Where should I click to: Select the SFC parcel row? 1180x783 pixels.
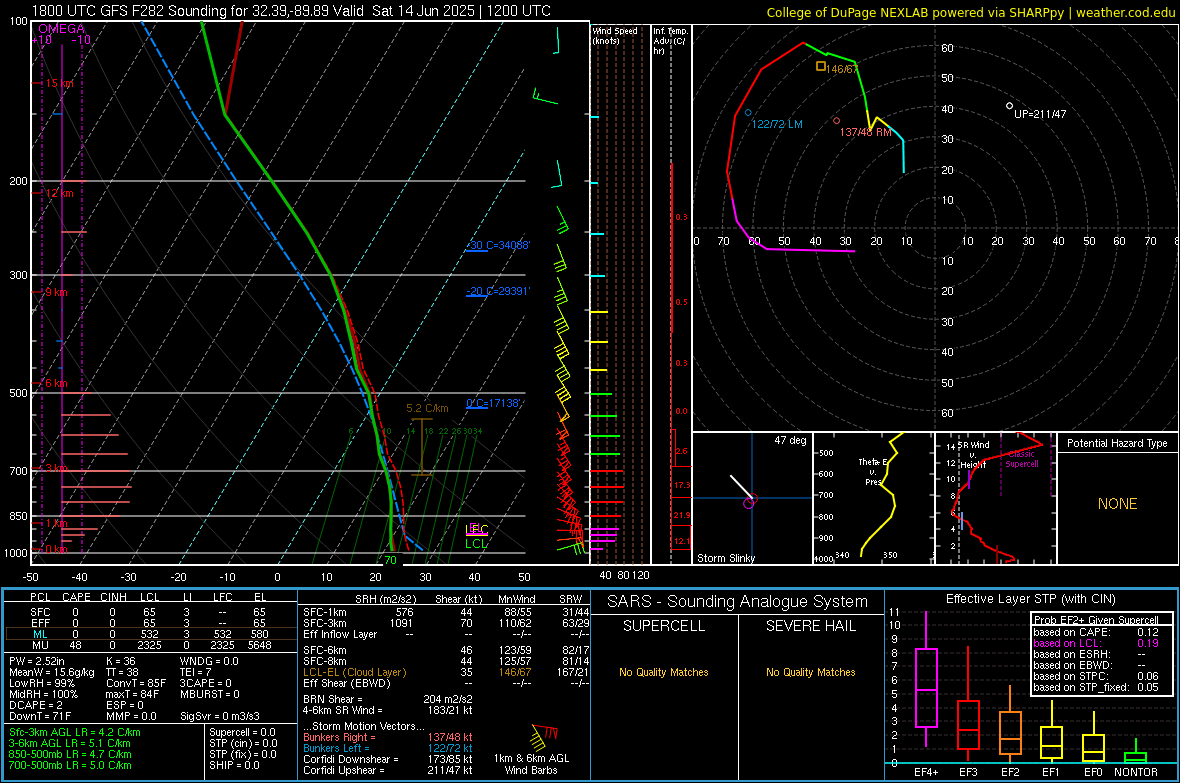pos(151,612)
